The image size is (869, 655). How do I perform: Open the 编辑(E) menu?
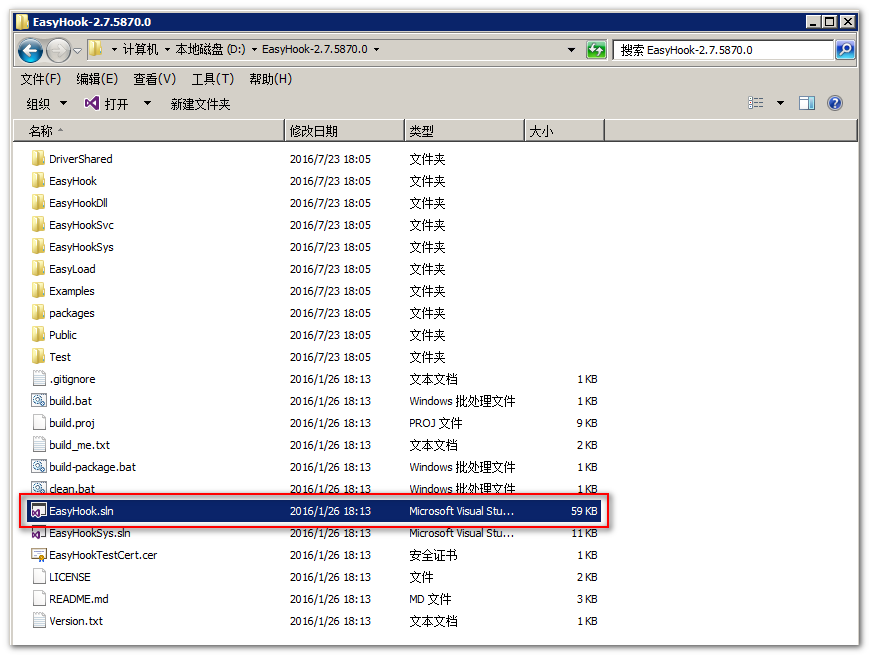click(97, 79)
